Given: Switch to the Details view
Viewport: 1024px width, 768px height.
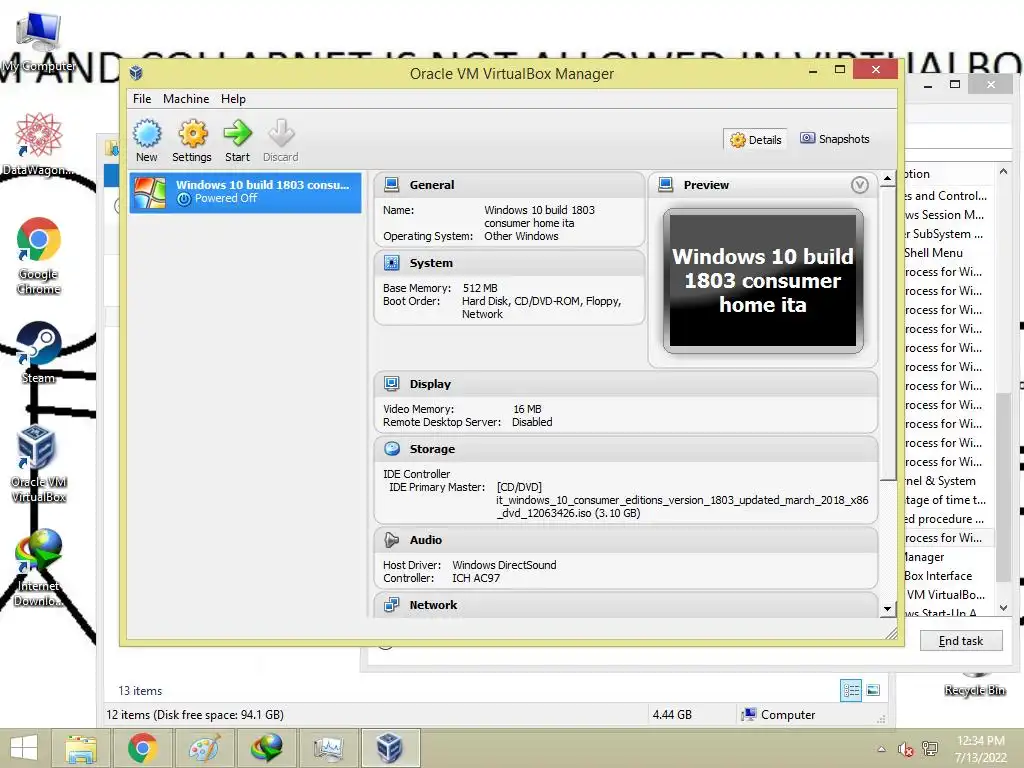Looking at the screenshot, I should click(756, 139).
